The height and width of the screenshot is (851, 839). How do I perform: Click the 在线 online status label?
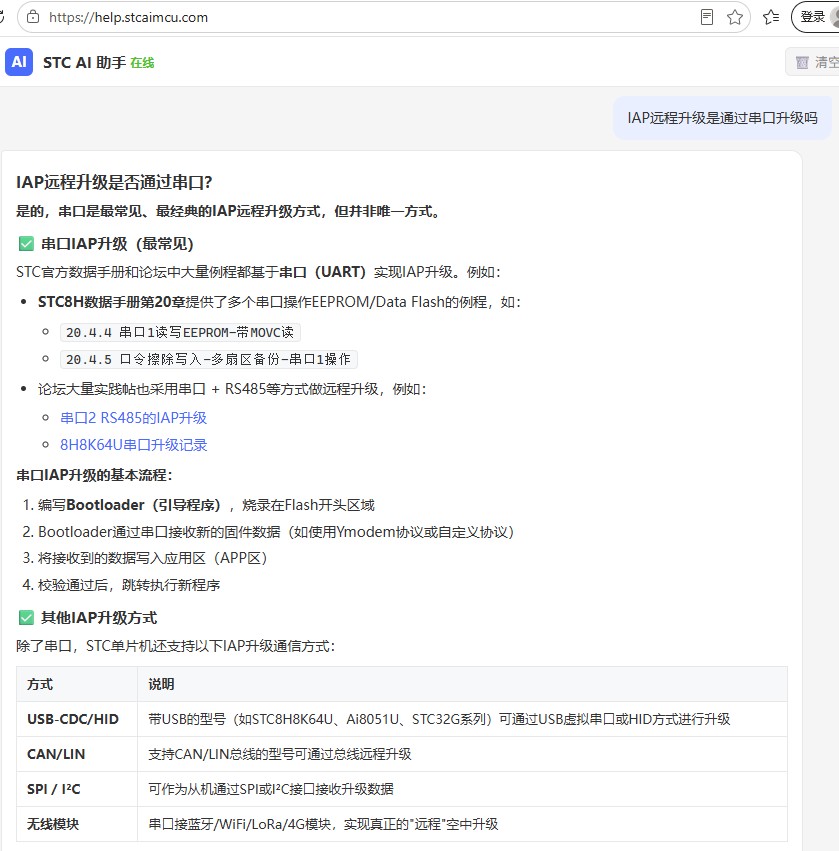[x=142, y=63]
